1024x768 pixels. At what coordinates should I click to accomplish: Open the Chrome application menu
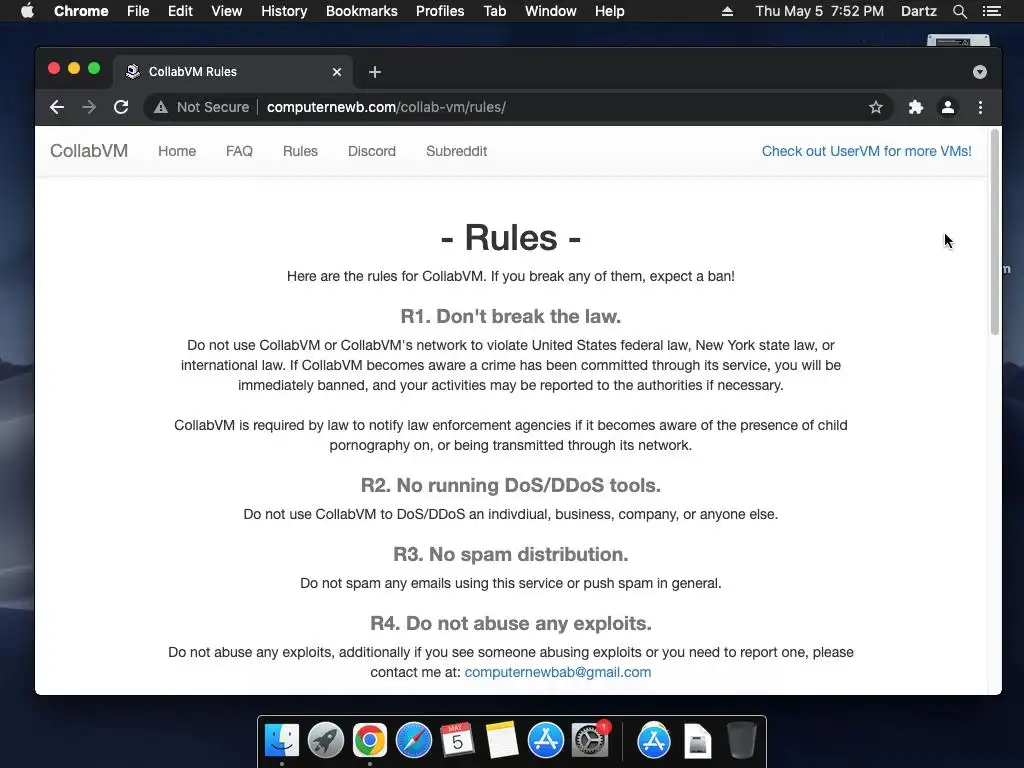[x=81, y=11]
